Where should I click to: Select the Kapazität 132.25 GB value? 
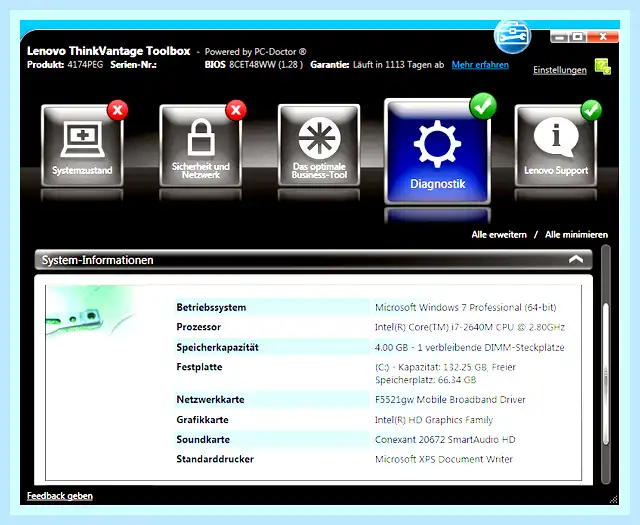tap(445, 374)
